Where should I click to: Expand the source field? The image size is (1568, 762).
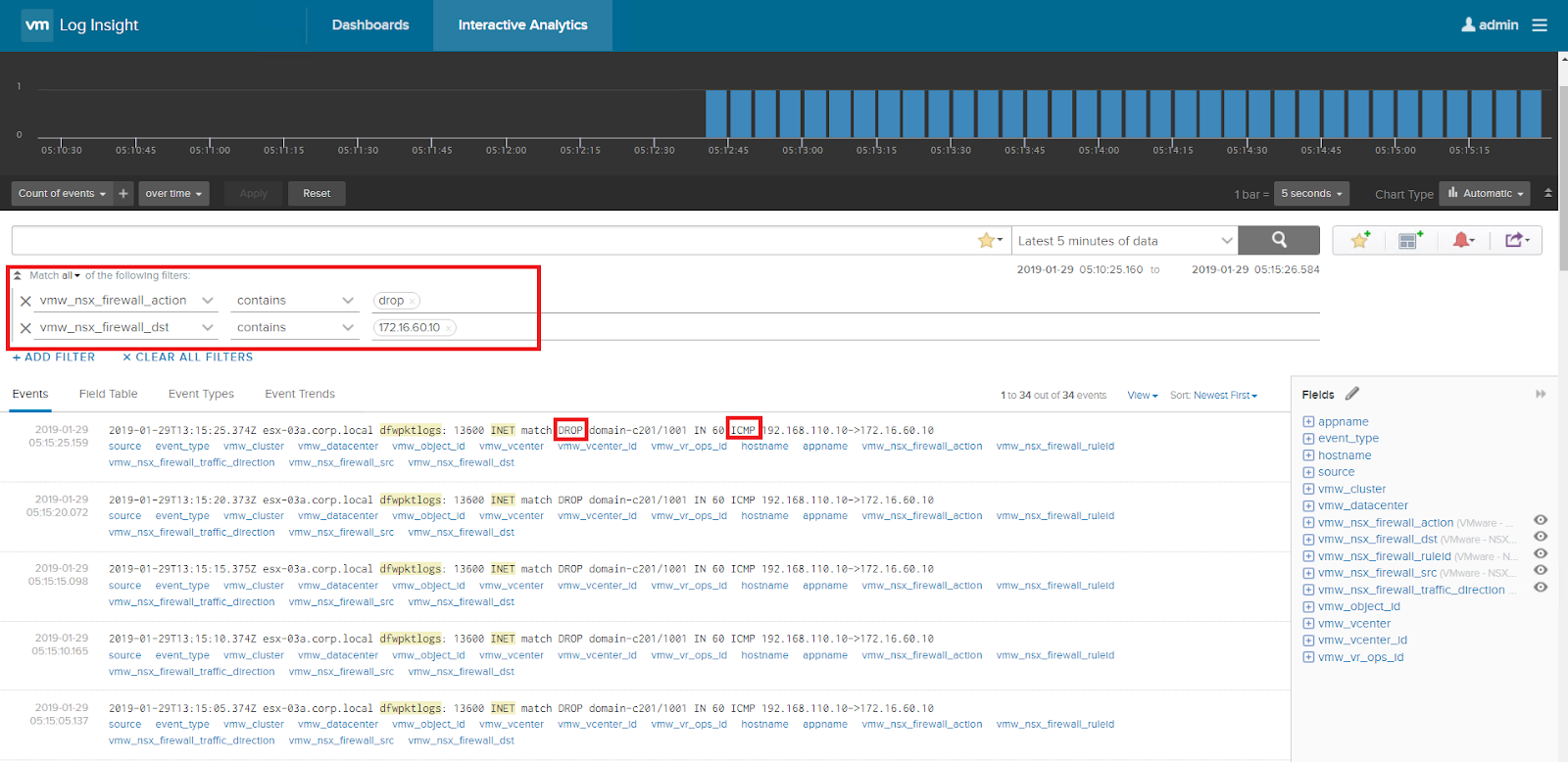[x=1308, y=472]
